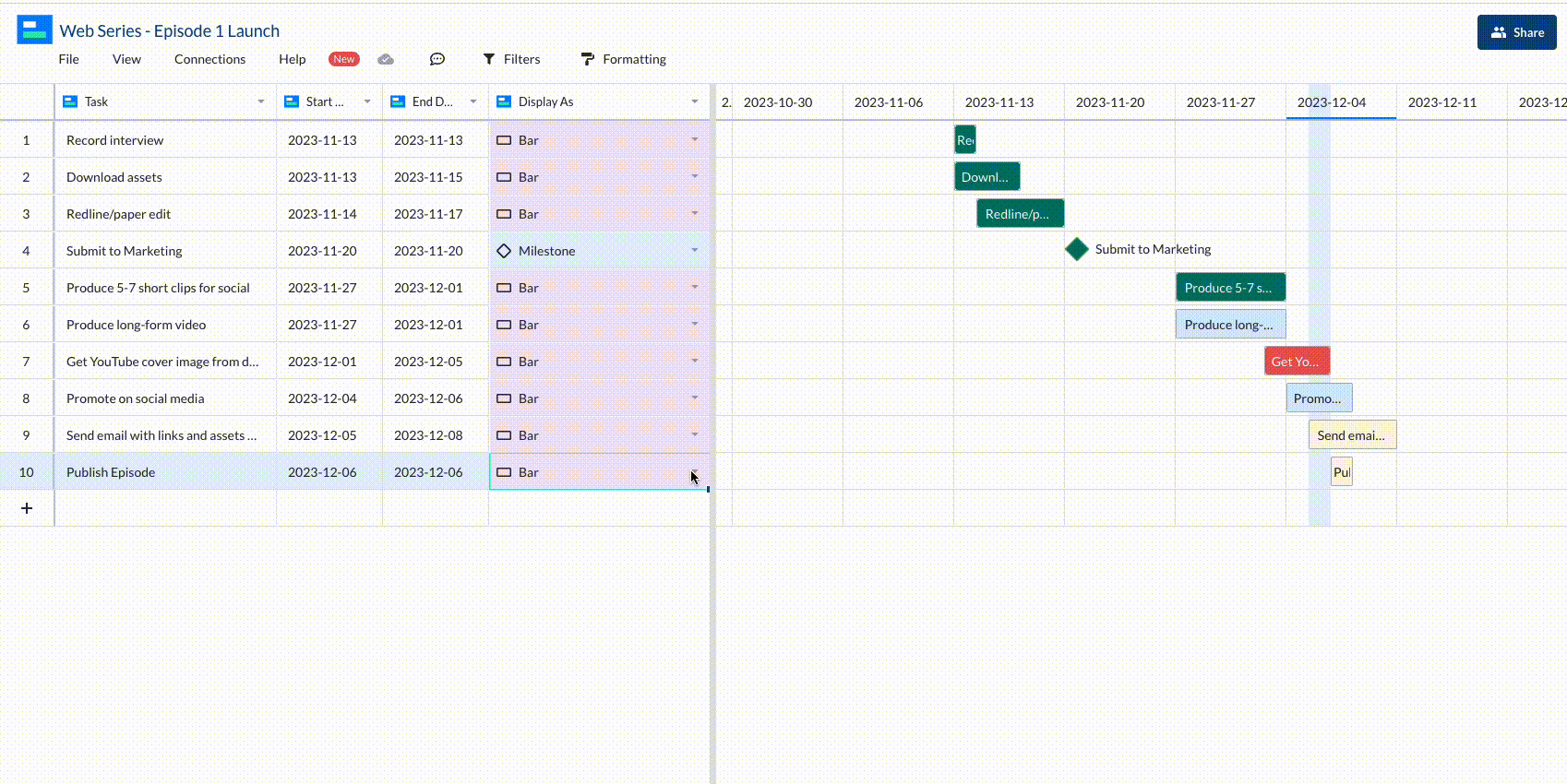Open the Connections menu
Image resolution: width=1567 pixels, height=784 pixels.
(x=209, y=59)
